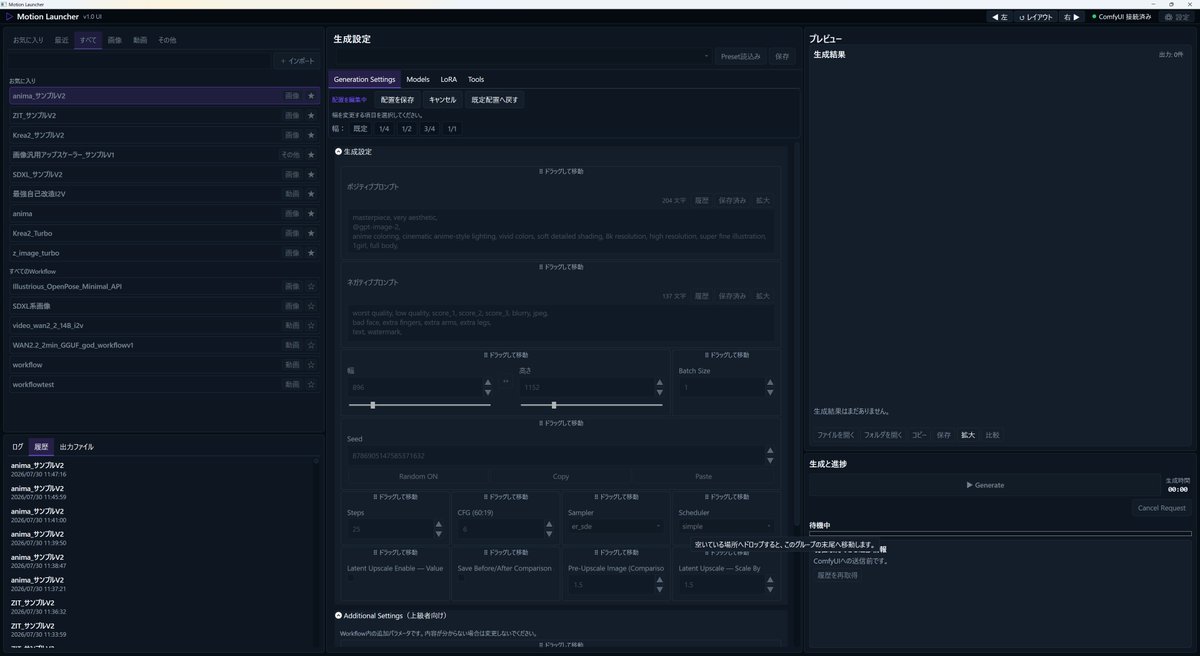
Task: Open the 動画 filter tab
Action: click(x=141, y=40)
